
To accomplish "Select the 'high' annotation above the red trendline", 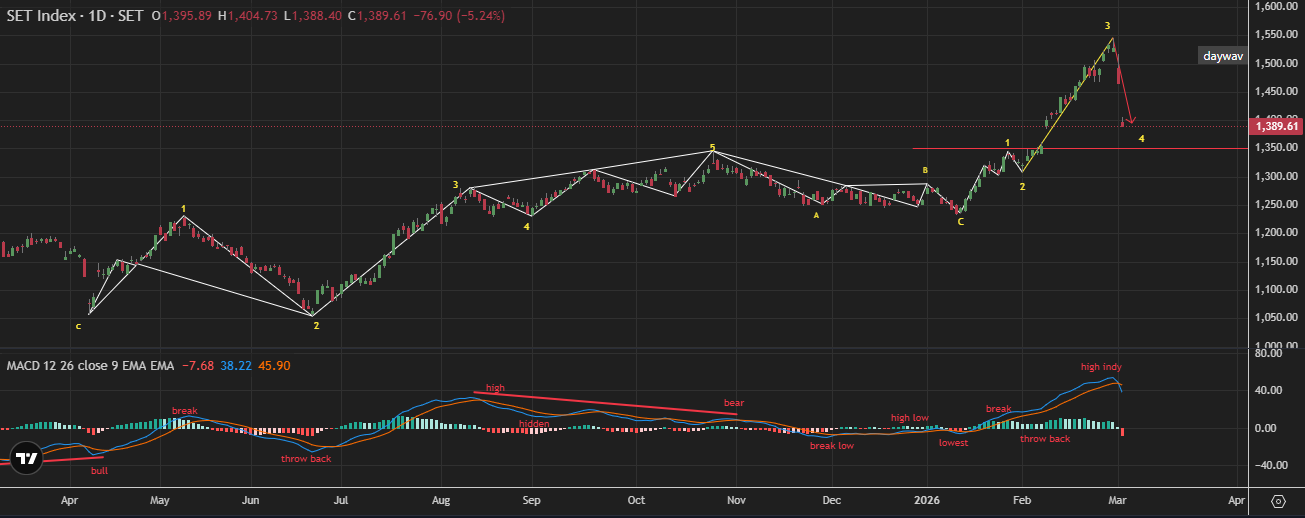I will coord(496,387).
